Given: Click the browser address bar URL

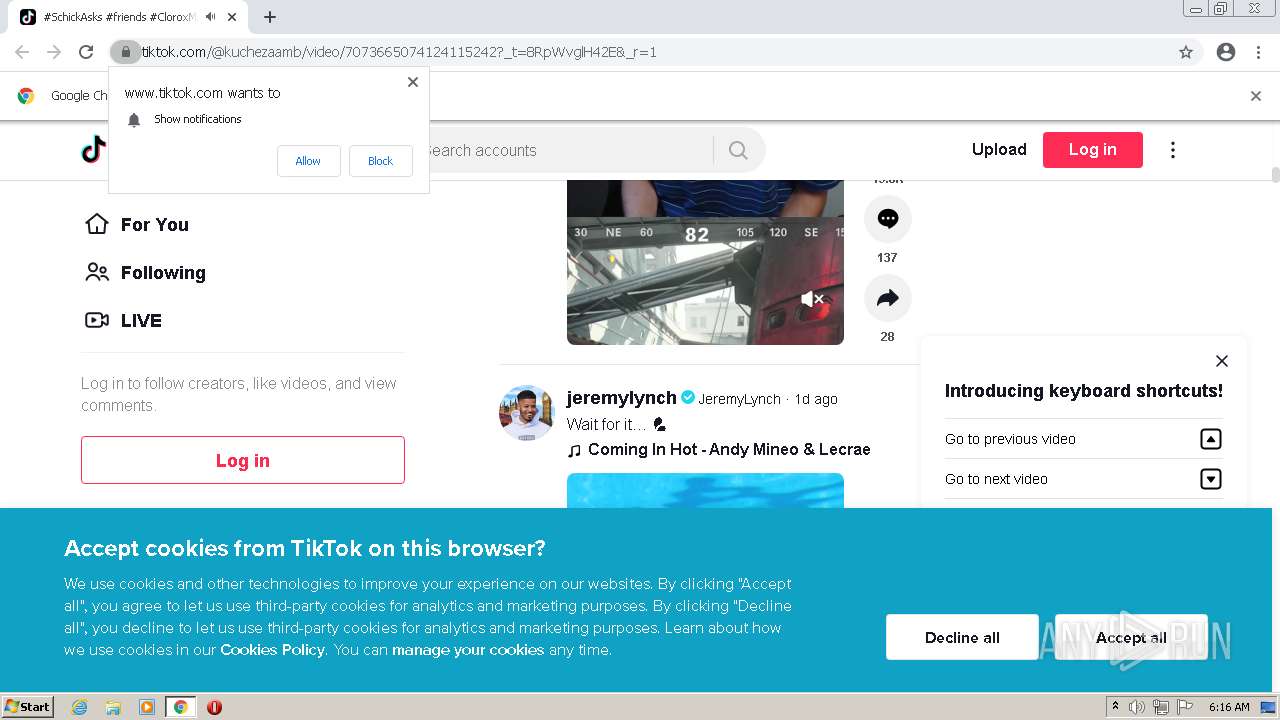Looking at the screenshot, I should click(x=400, y=52).
